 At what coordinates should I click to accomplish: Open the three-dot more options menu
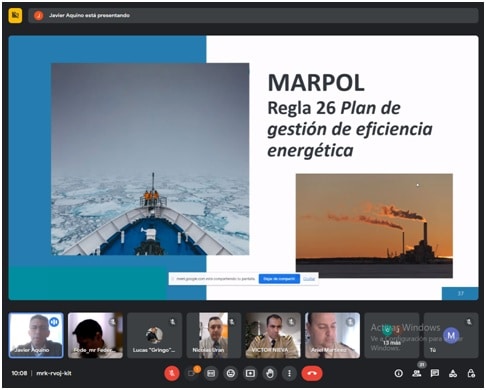[289, 373]
